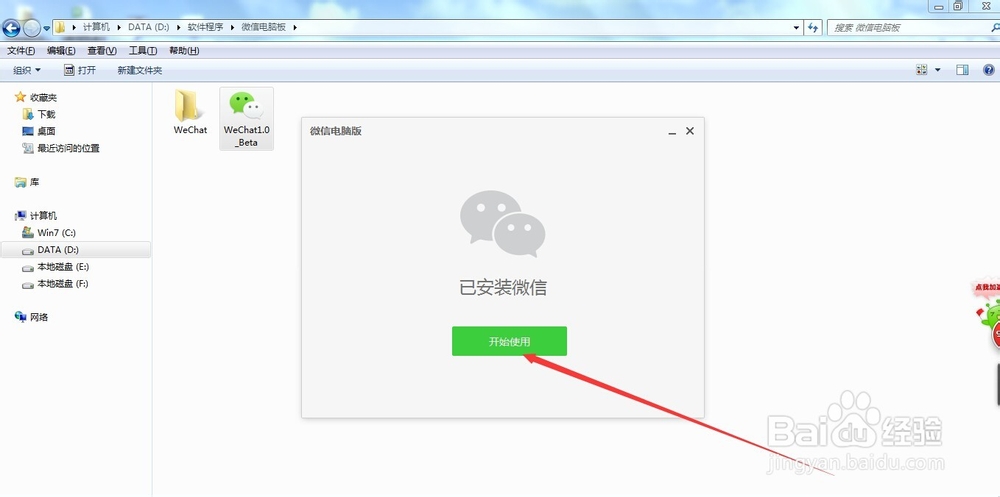Open DATA (D:) drive in navigation pane
This screenshot has width=1000, height=497.
76,249
